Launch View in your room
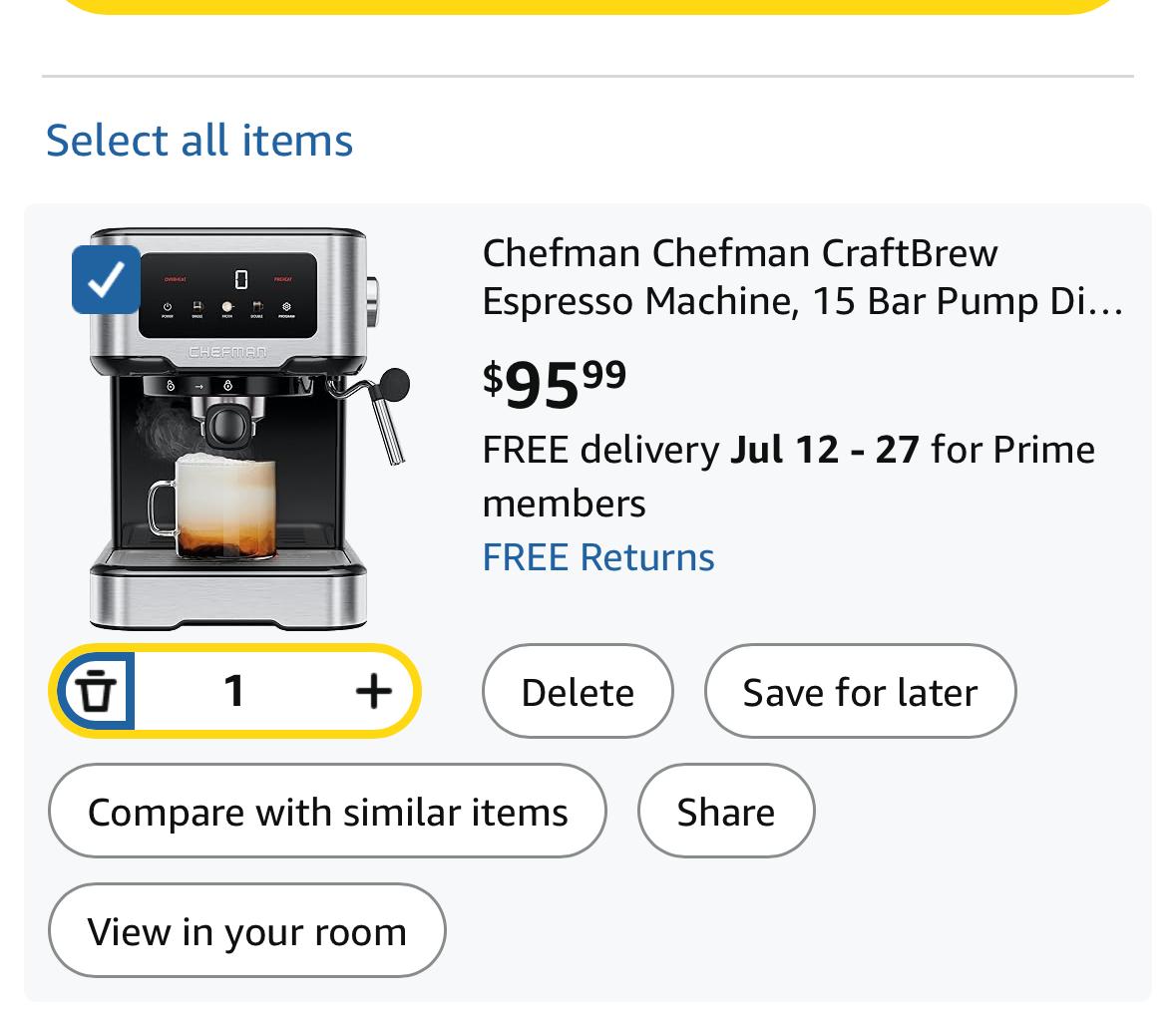 pos(246,931)
